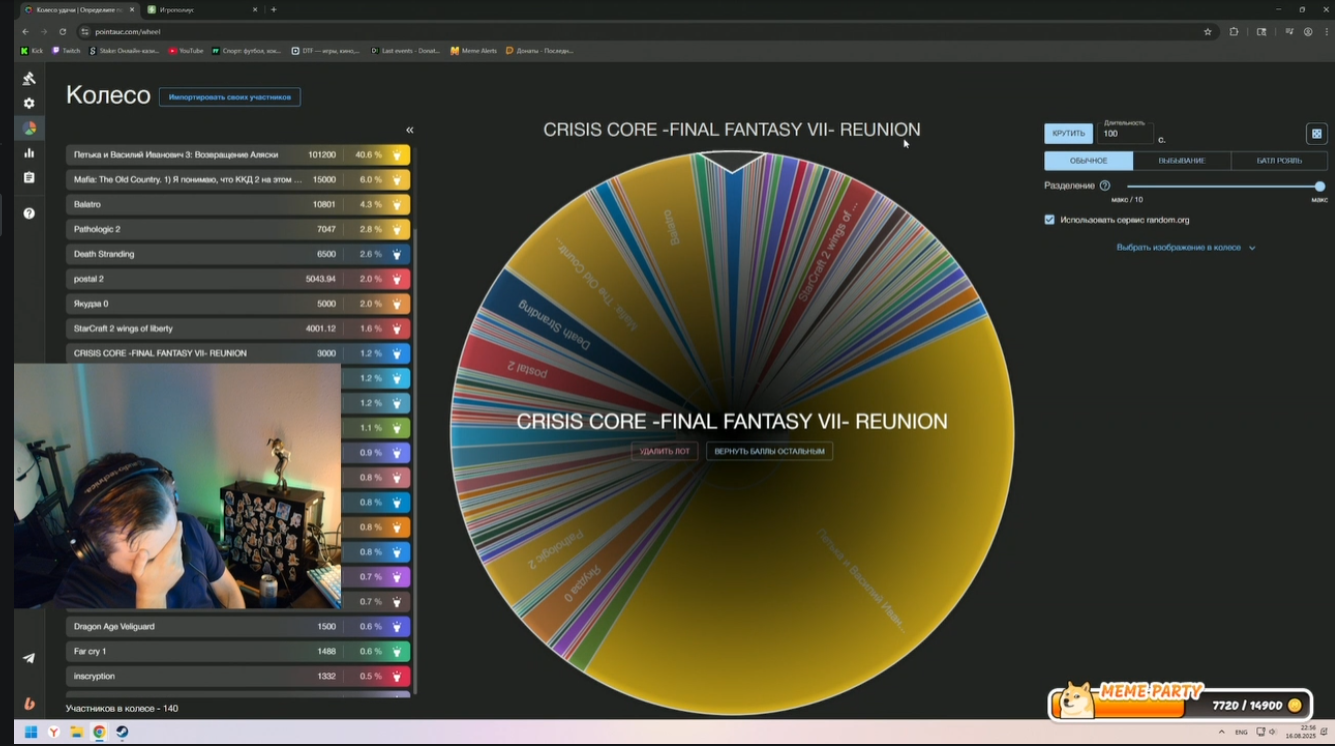Screen dimensions: 1335x746
Task: Click the Death Stranding lot name
Action: (x=104, y=254)
